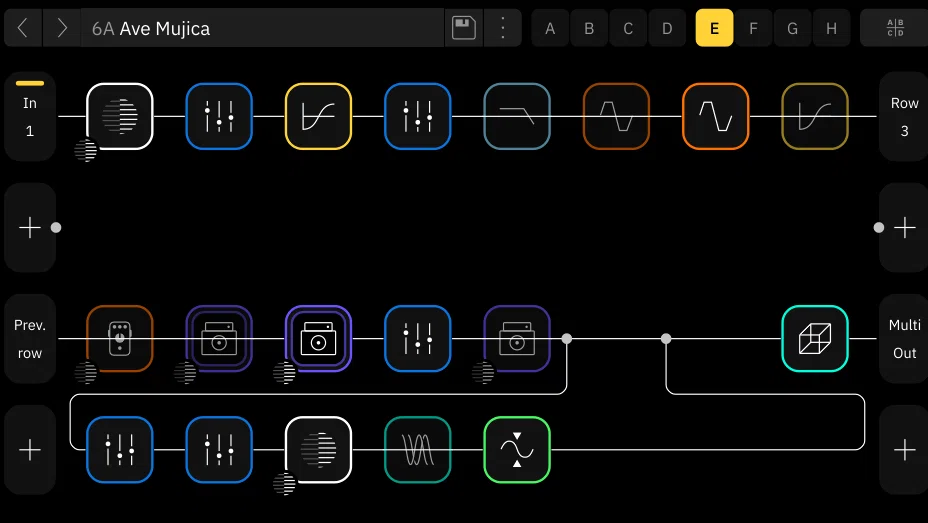Select the mixer node before the cube block
This screenshot has width=928, height=523.
click(666, 338)
